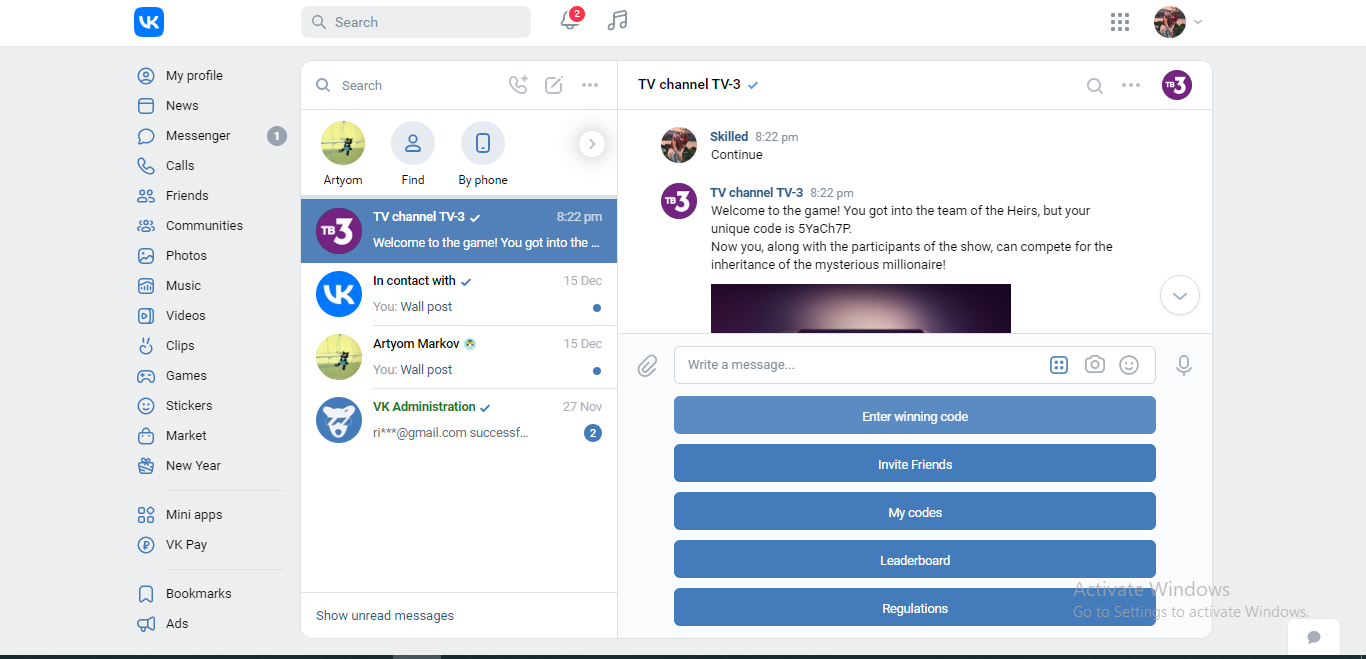This screenshot has width=1366, height=659.
Task: Focus the conversations list Search field
Action: click(x=405, y=86)
